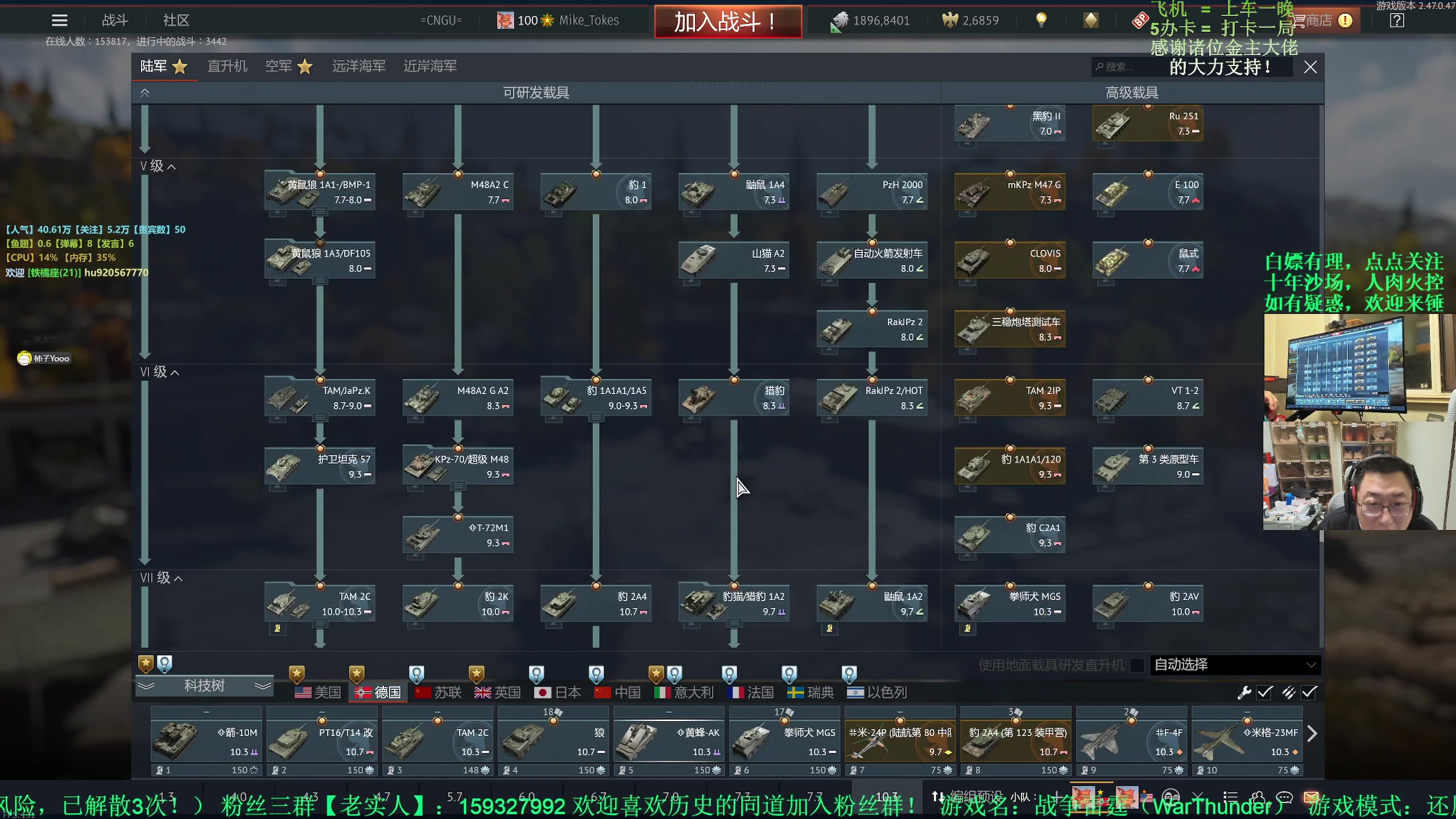The width and height of the screenshot is (1456, 819).
Task: Click the wrench auto-repair icon
Action: click(x=1244, y=692)
